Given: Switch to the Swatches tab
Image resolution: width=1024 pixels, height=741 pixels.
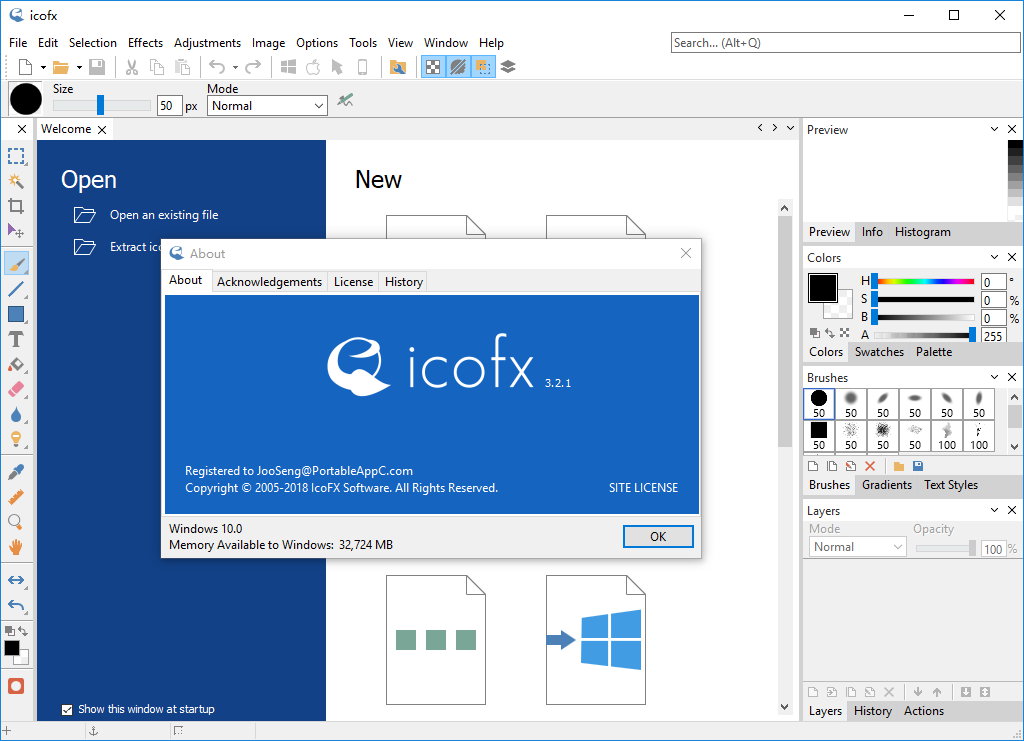Looking at the screenshot, I should tap(879, 352).
